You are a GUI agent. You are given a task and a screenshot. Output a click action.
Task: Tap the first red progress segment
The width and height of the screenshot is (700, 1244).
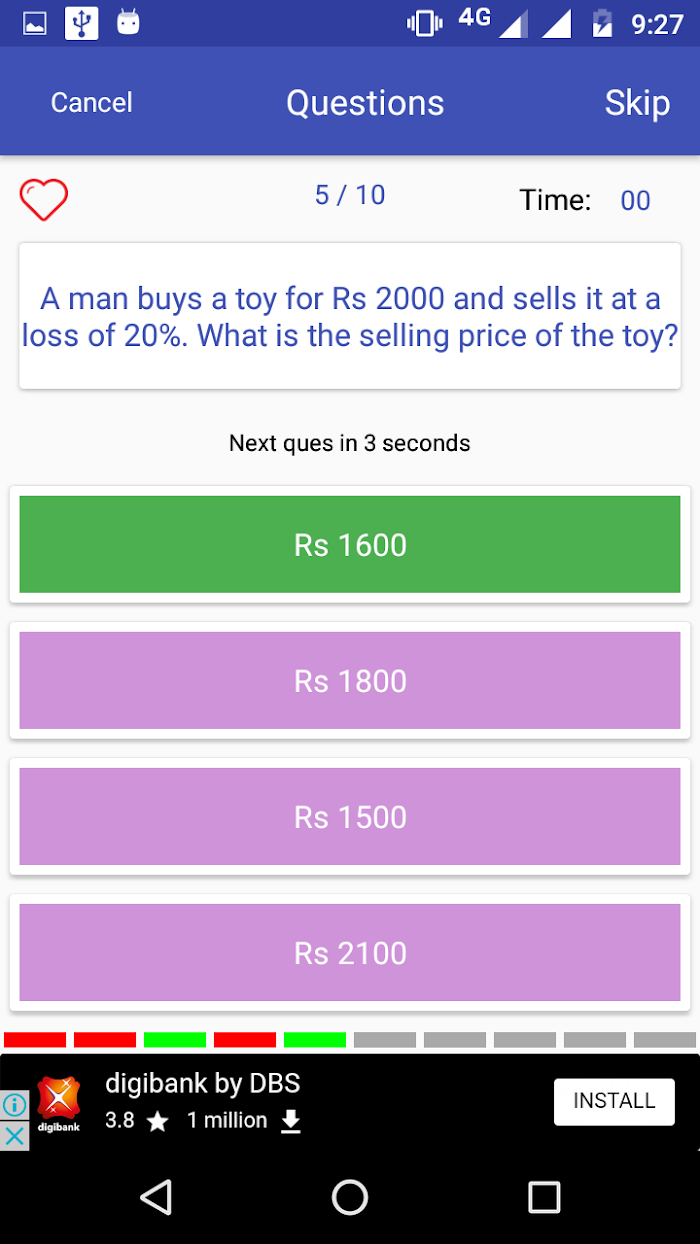[x=35, y=1040]
